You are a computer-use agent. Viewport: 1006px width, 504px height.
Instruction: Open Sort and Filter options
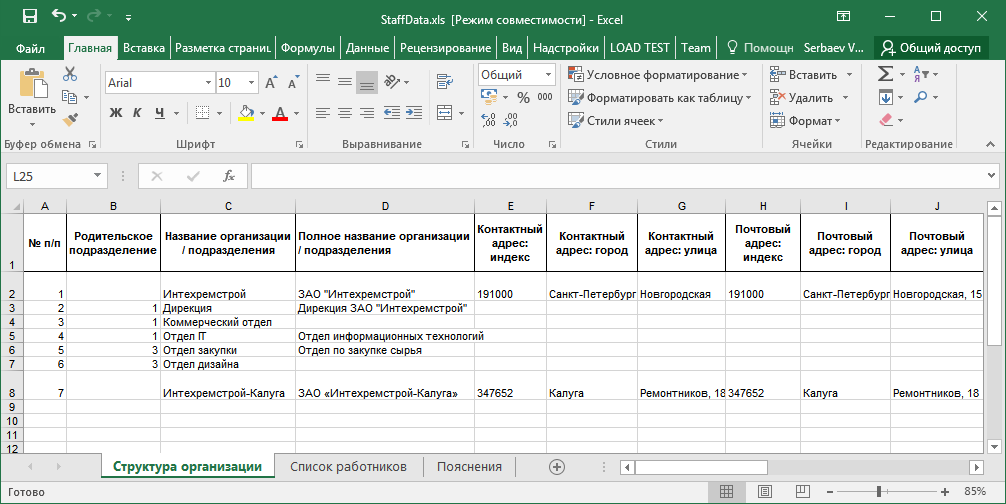pos(921,74)
